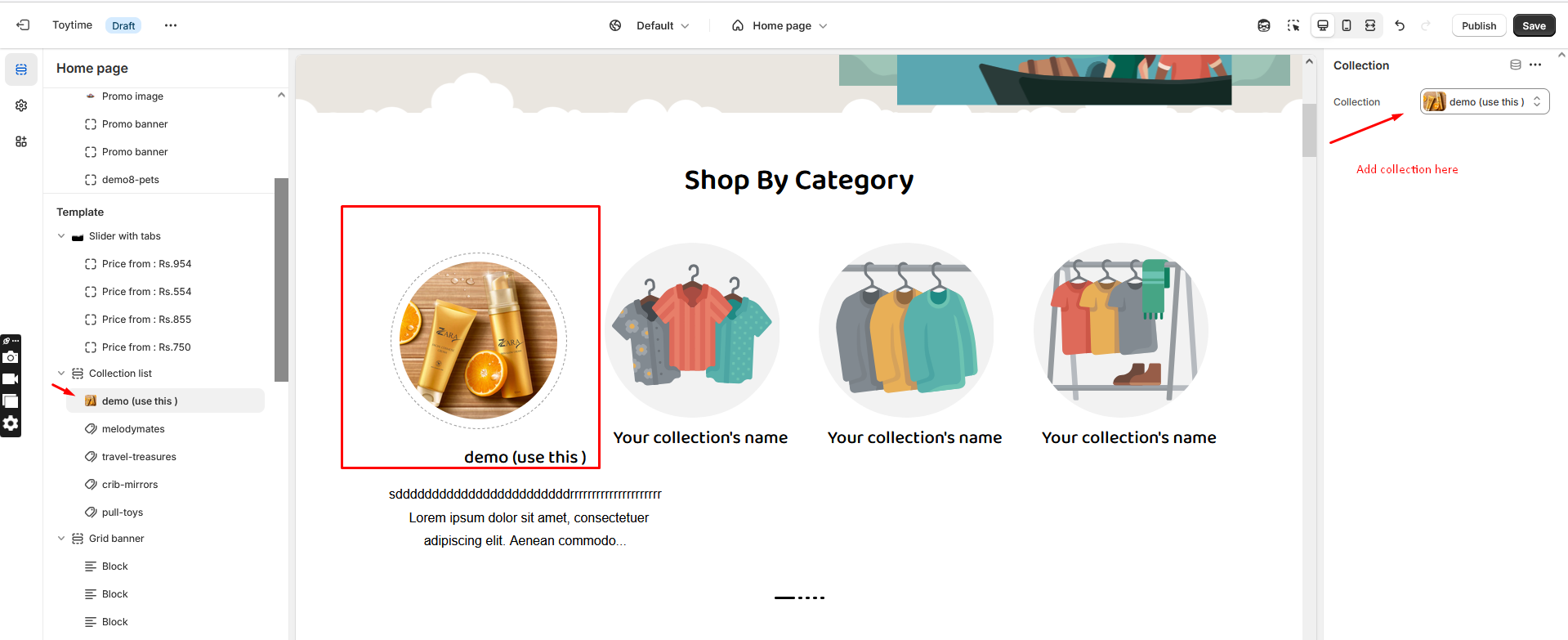
Task: Toggle the inspector selection icon
Action: point(1293,25)
